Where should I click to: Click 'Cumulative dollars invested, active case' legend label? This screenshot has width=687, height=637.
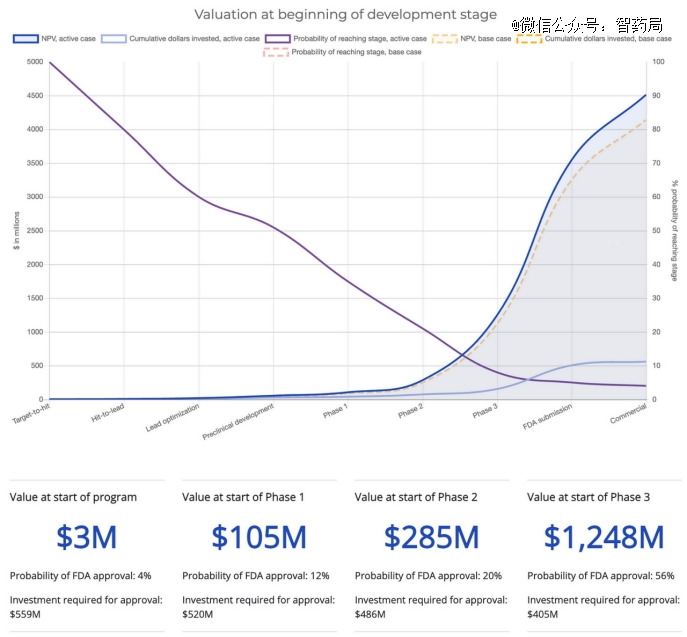pyautogui.click(x=195, y=39)
